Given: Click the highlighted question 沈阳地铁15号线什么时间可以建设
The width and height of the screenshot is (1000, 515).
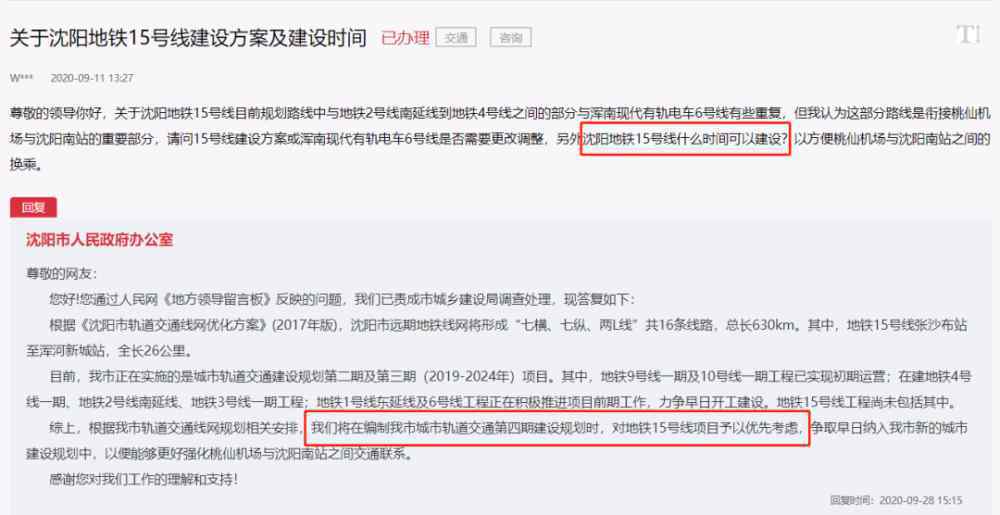Looking at the screenshot, I should point(686,139).
